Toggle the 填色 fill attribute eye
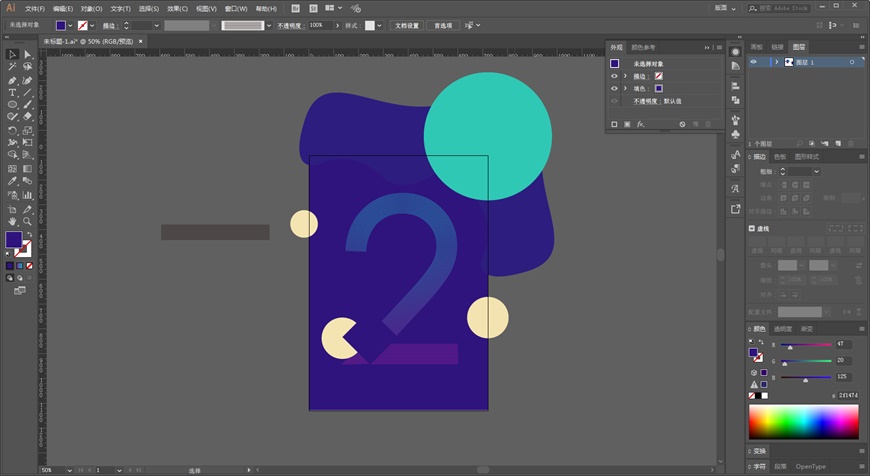 [x=614, y=88]
